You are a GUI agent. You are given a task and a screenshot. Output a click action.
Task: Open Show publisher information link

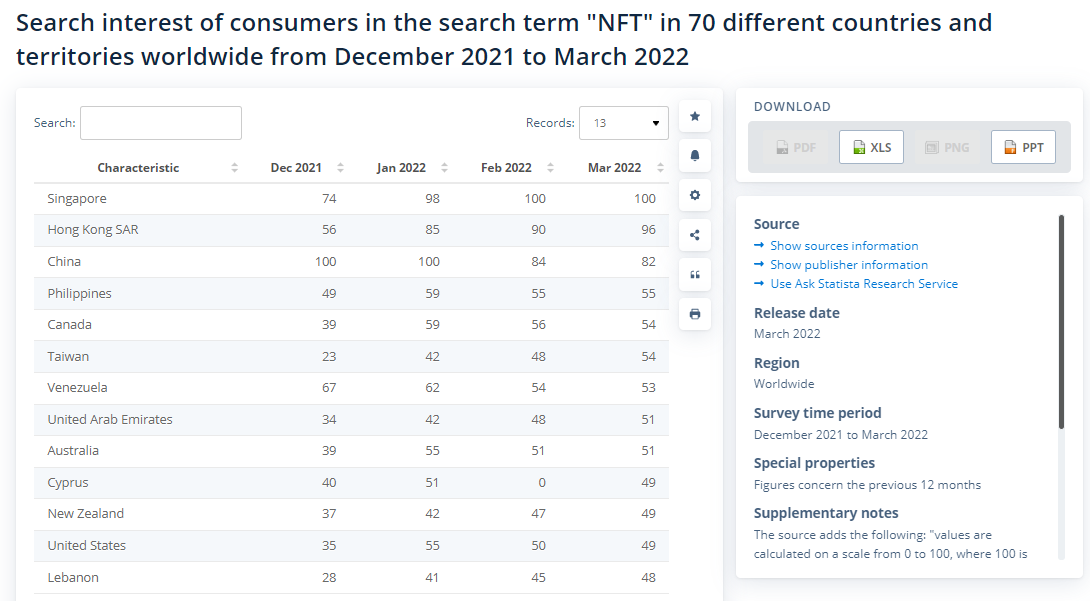coord(848,265)
